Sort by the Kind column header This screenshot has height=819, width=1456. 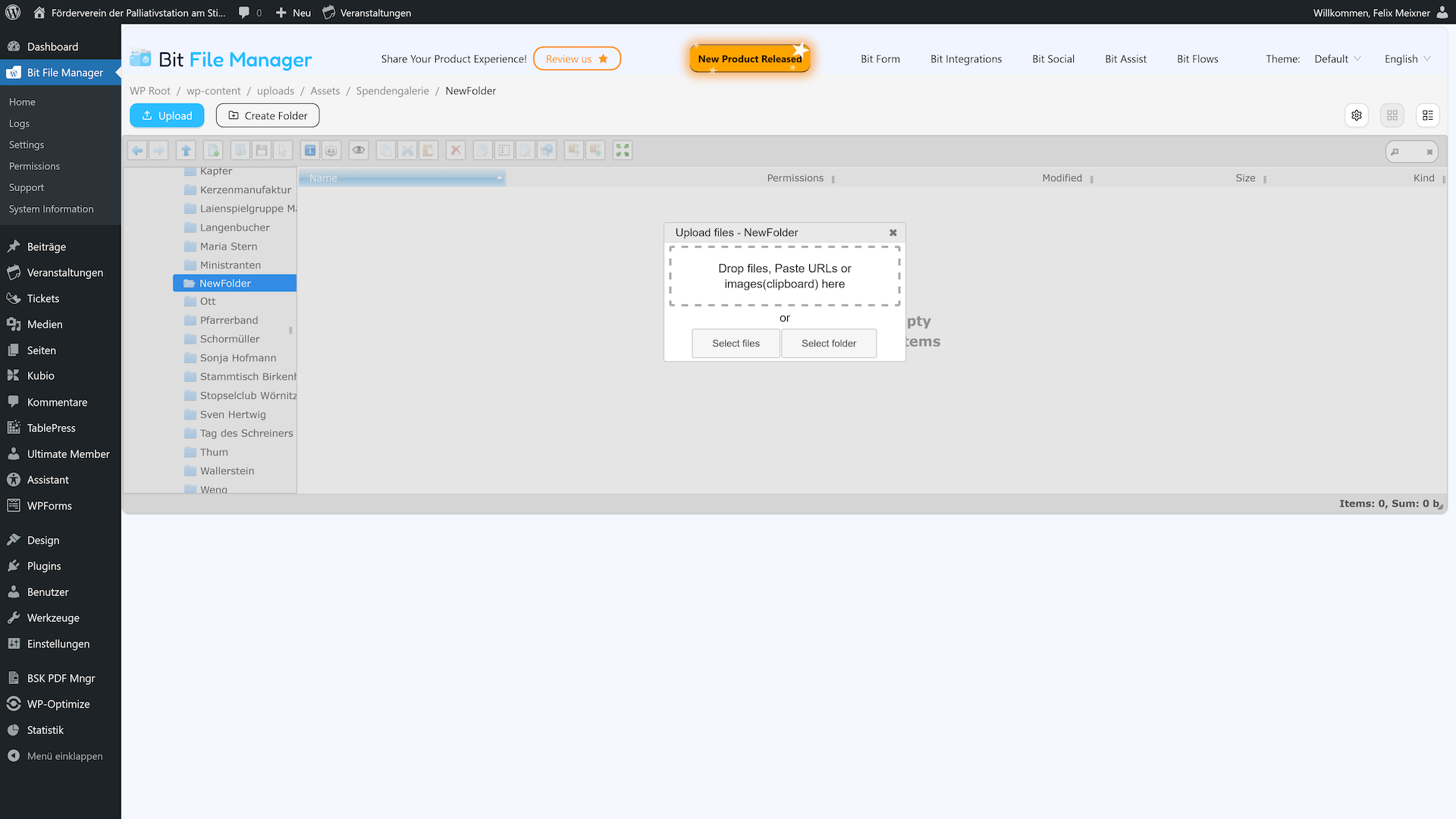[1423, 178]
